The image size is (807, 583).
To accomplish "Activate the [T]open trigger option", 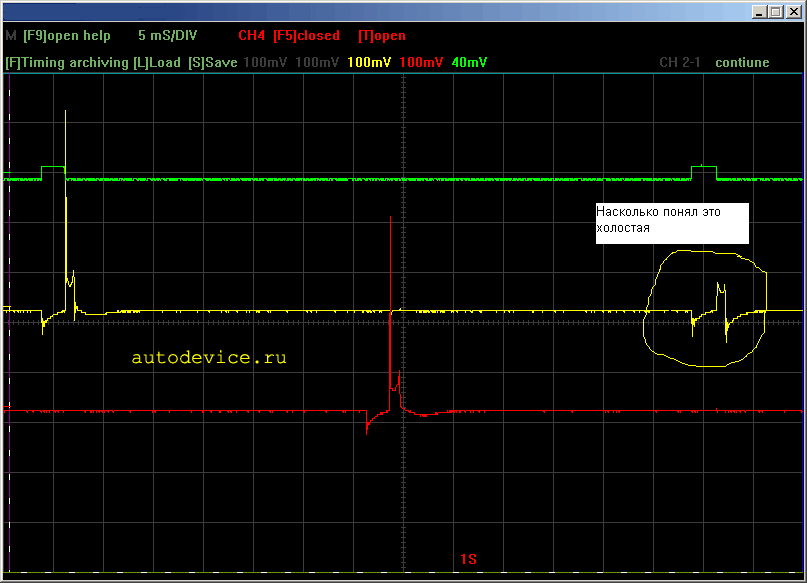I will pos(382,36).
